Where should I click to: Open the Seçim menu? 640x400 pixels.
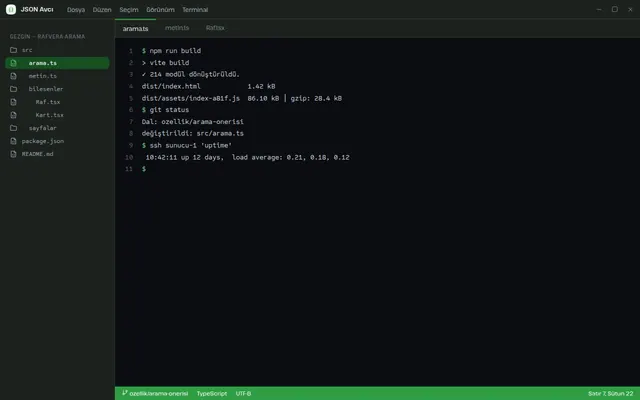[x=129, y=10]
